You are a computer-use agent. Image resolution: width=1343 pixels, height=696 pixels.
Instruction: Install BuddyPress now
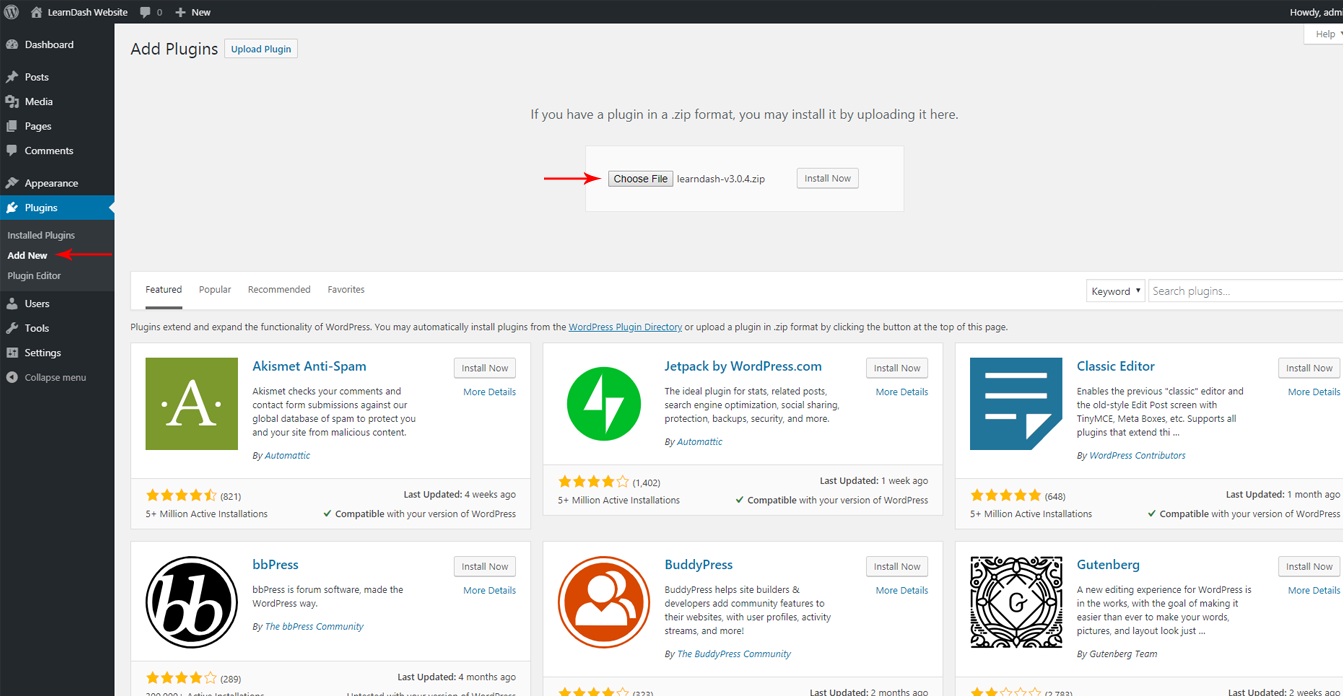897,566
